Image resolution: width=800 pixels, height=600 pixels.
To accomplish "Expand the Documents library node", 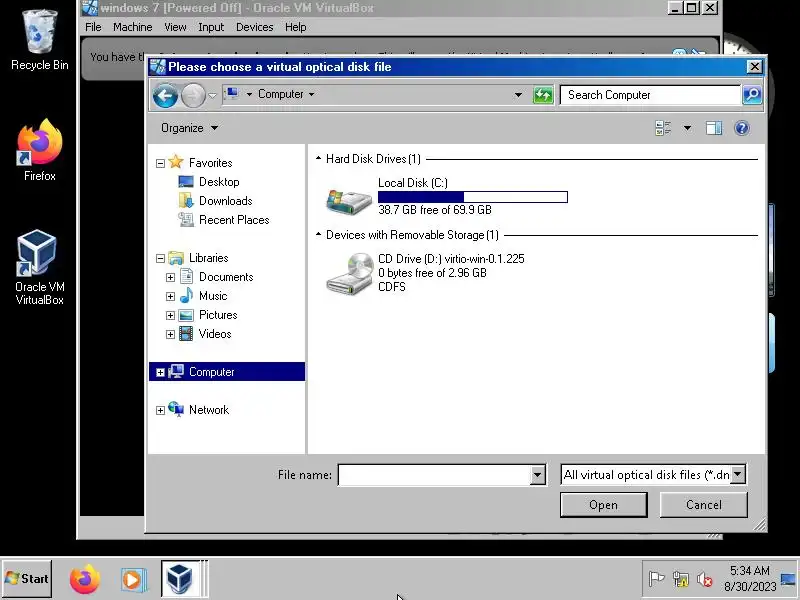I will pyautogui.click(x=170, y=278).
